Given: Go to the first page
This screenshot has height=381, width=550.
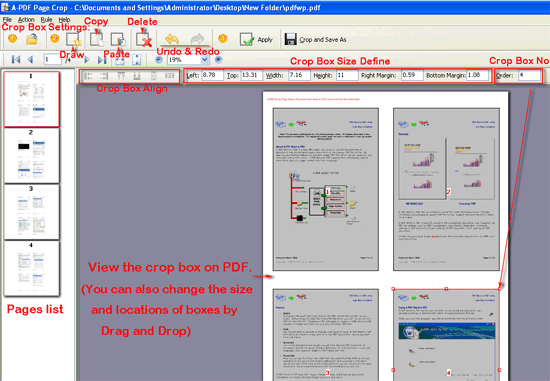Looking at the screenshot, I should pyautogui.click(x=16, y=60).
